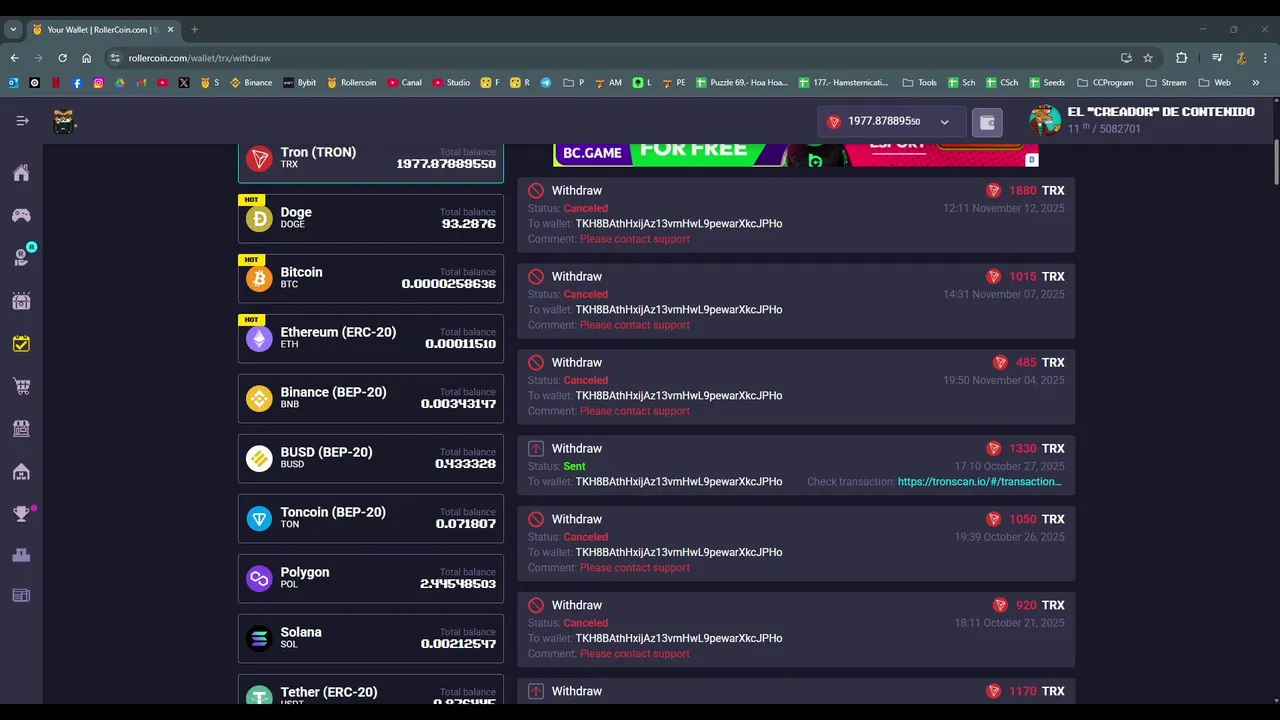This screenshot has height=720, width=1280.
Task: Open the user profile avatar
Action: [x=1045, y=120]
